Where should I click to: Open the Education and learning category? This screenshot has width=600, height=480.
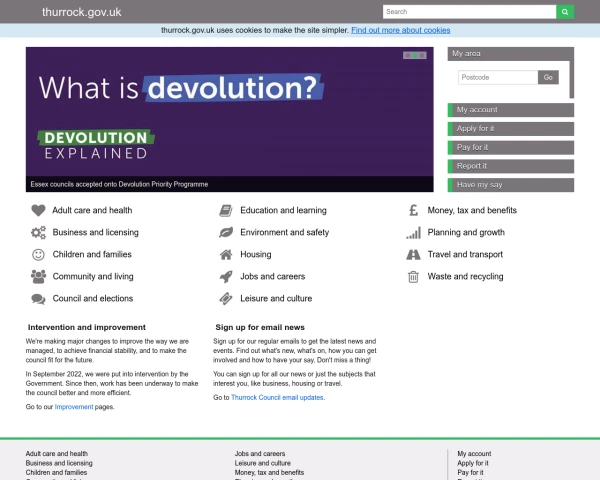[x=284, y=210]
